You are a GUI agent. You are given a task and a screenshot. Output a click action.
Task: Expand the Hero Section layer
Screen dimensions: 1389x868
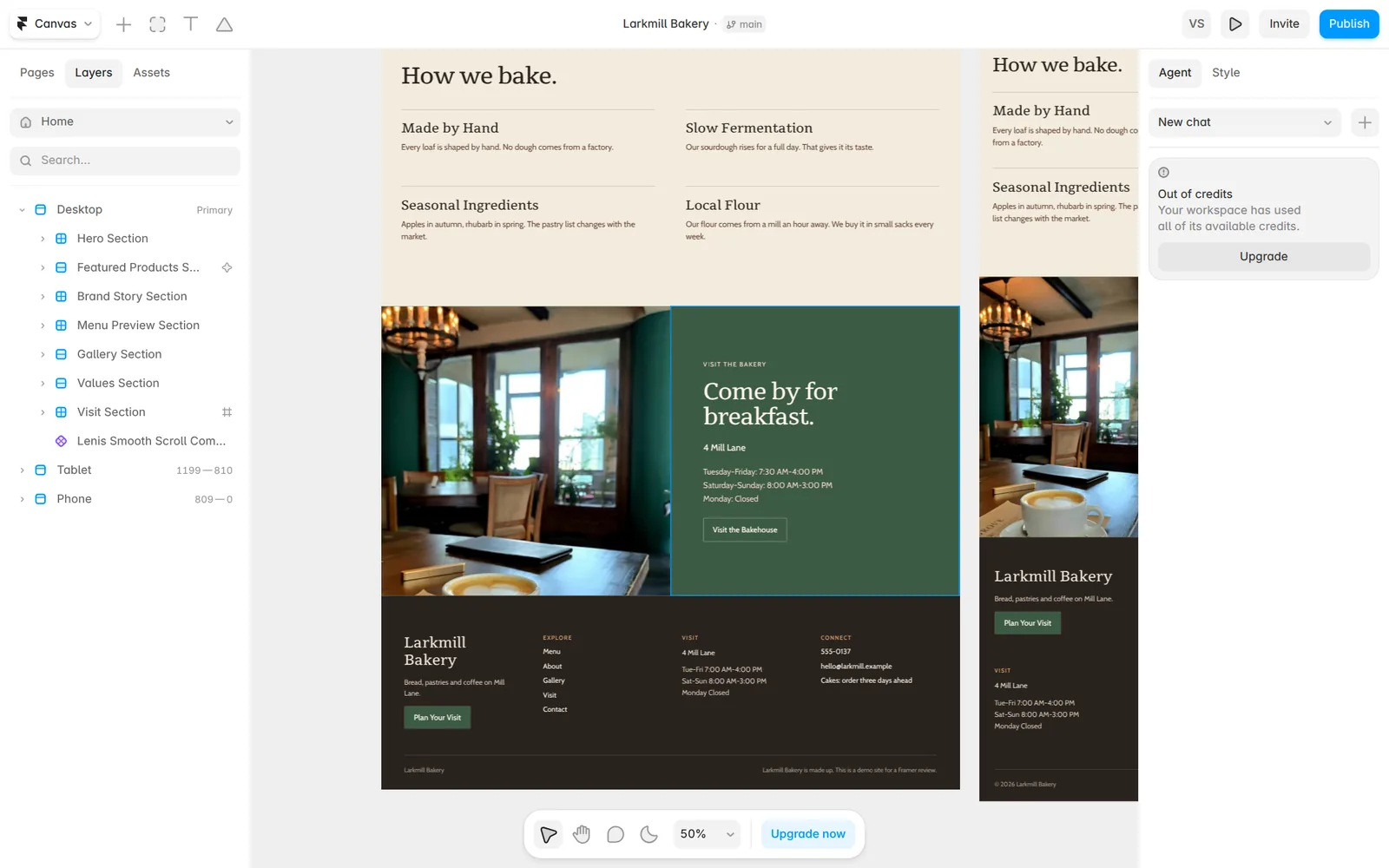coord(43,239)
